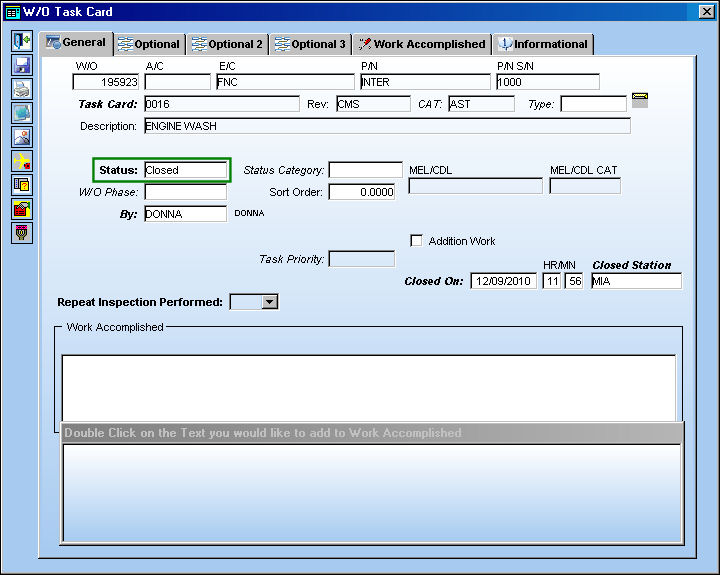
Task: Click the Status Category field
Action: [x=366, y=170]
